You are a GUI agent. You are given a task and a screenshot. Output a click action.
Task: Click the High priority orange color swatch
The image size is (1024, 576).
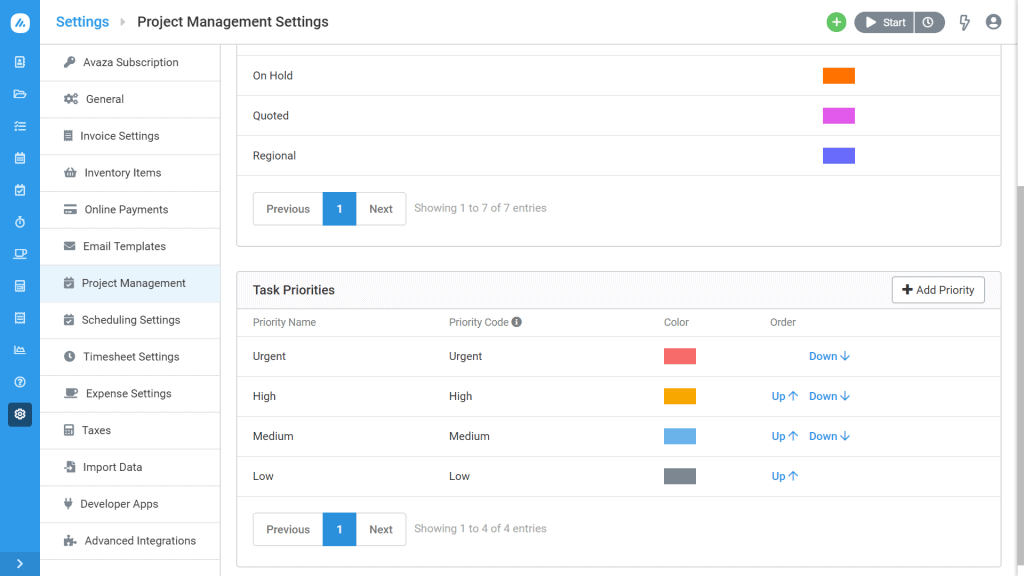tap(680, 396)
